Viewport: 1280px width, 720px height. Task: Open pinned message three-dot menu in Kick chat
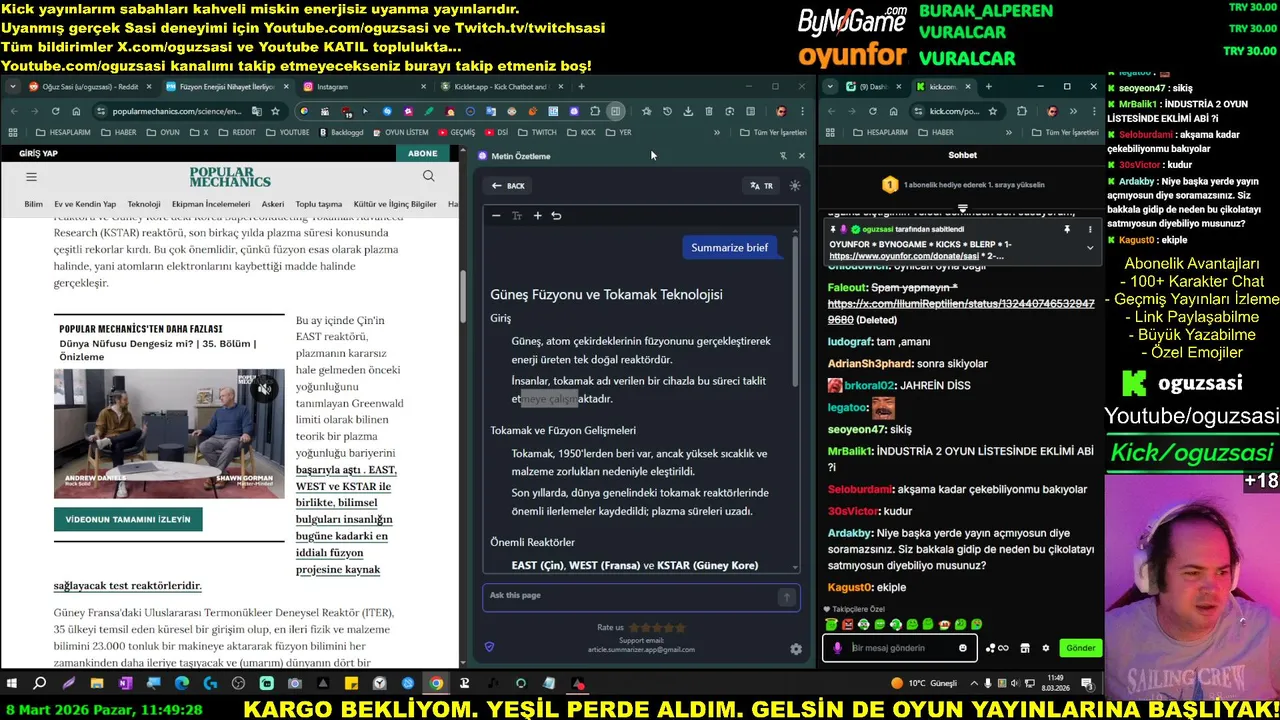coord(1090,229)
